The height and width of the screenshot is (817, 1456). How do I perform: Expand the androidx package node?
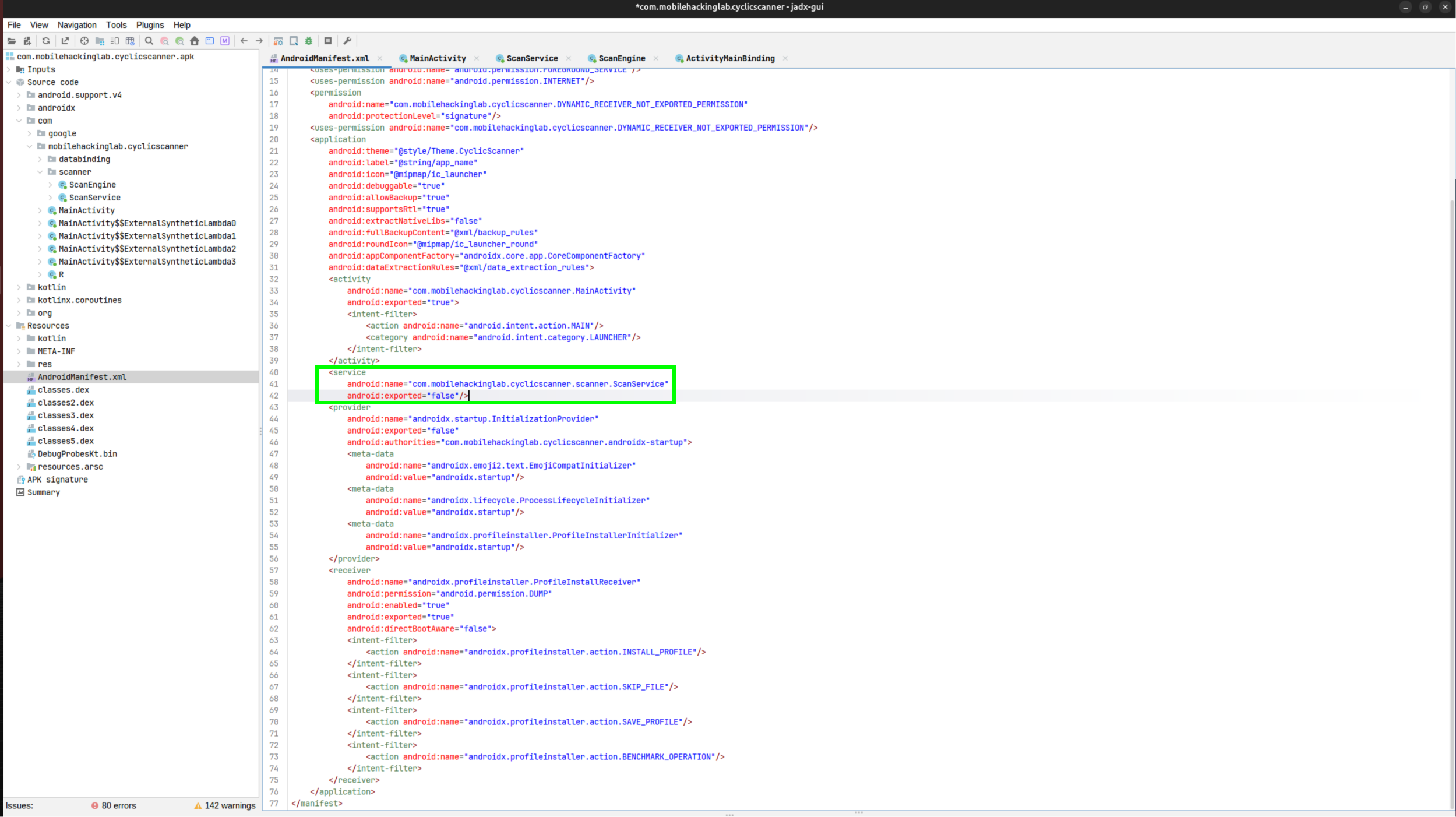(x=19, y=108)
